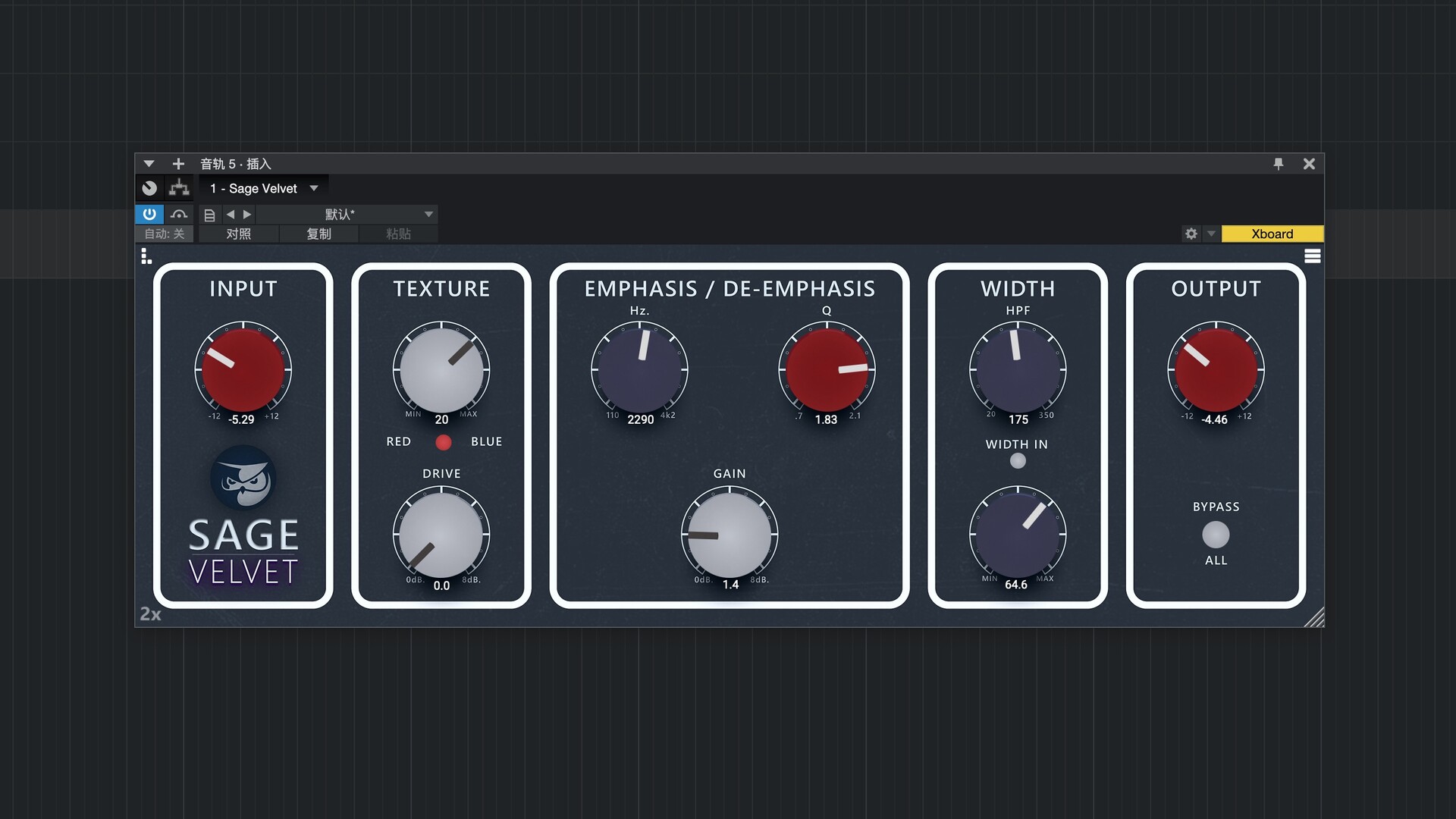Screen dimensions: 1456x819
Task: Add a new insert with plus icon
Action: tap(178, 164)
